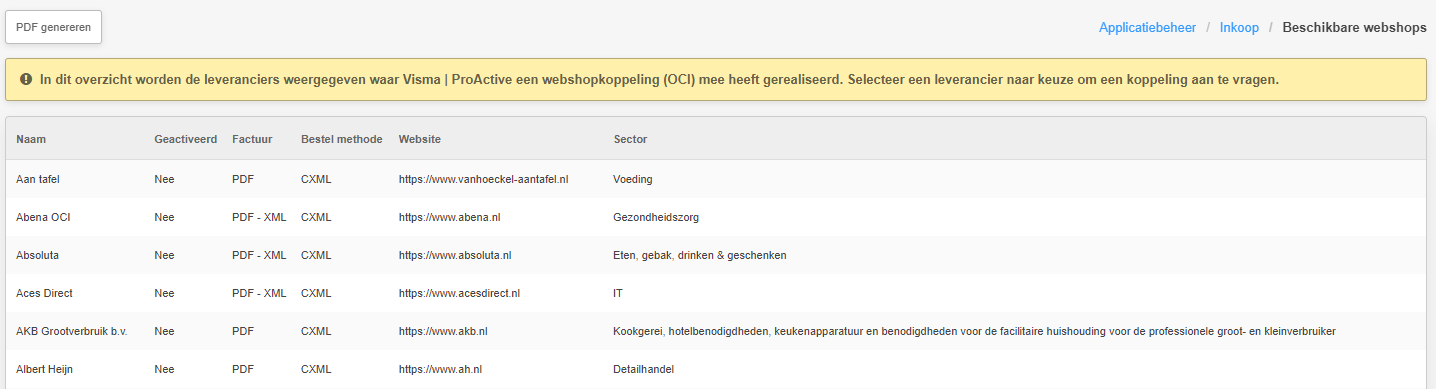The height and width of the screenshot is (389, 1436).
Task: Click the PDF genereren button
Action: coord(53,27)
